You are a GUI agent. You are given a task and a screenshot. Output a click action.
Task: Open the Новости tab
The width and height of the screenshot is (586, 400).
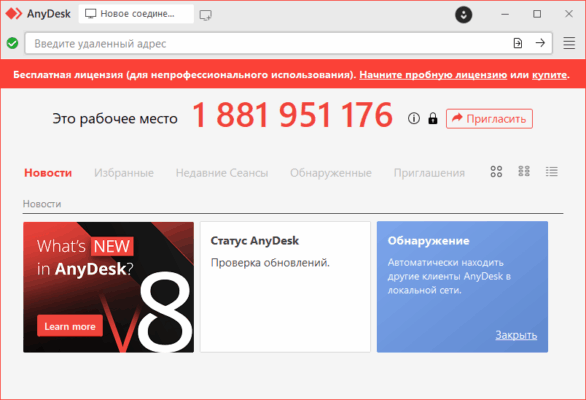tap(48, 173)
